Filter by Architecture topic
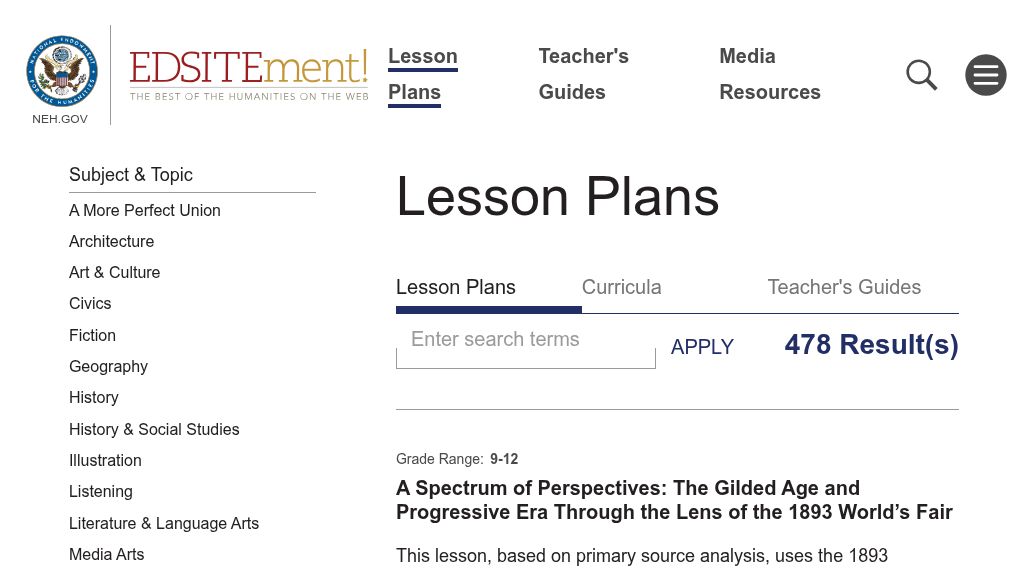 pyautogui.click(x=112, y=241)
